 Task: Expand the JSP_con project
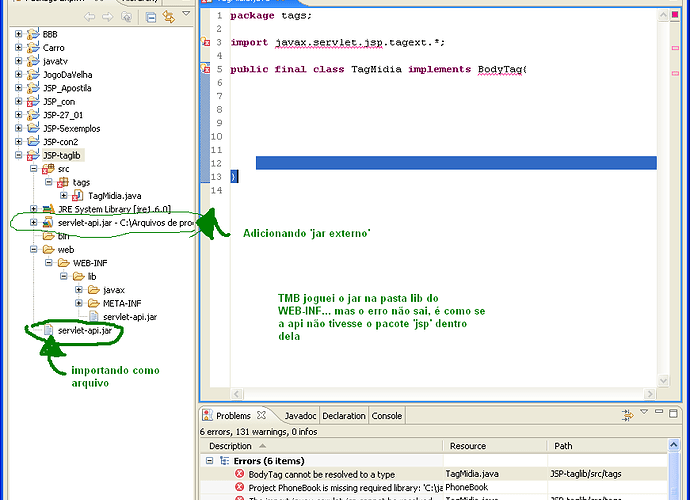coord(18,101)
